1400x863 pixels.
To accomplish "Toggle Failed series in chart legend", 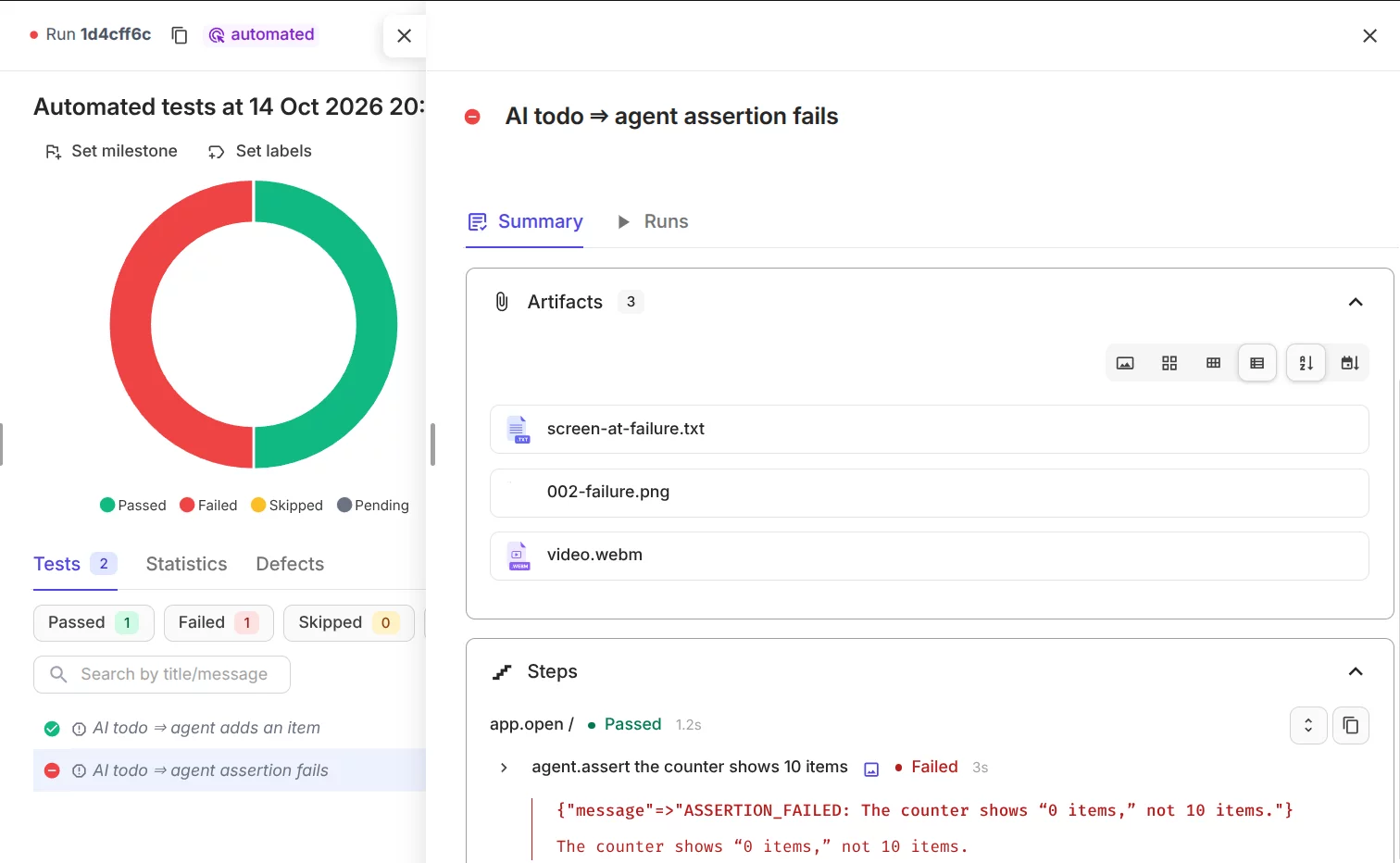I will (208, 505).
